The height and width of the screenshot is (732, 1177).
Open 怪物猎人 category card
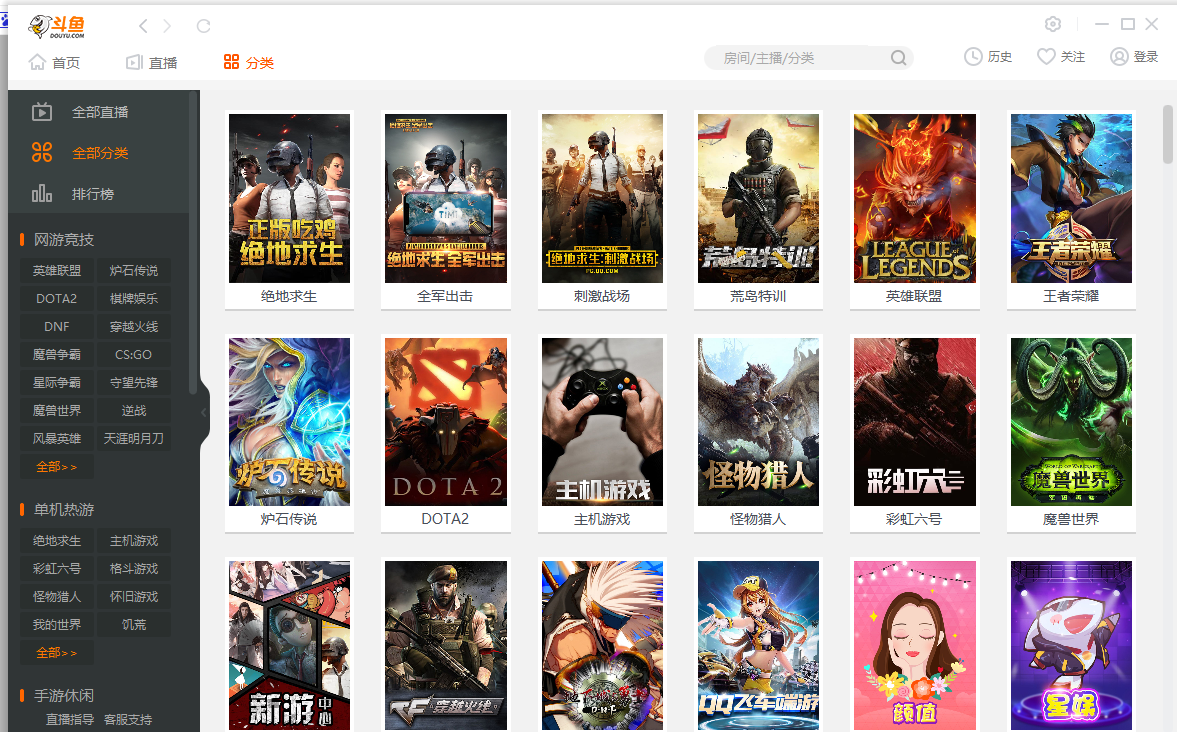tap(758, 433)
